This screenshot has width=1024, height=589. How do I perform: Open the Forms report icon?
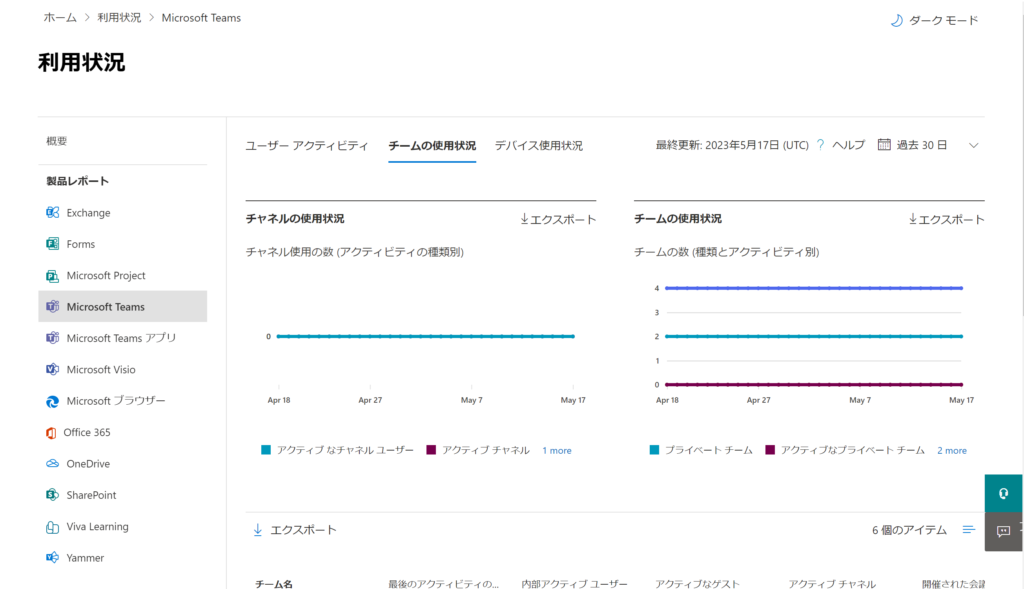(x=52, y=244)
